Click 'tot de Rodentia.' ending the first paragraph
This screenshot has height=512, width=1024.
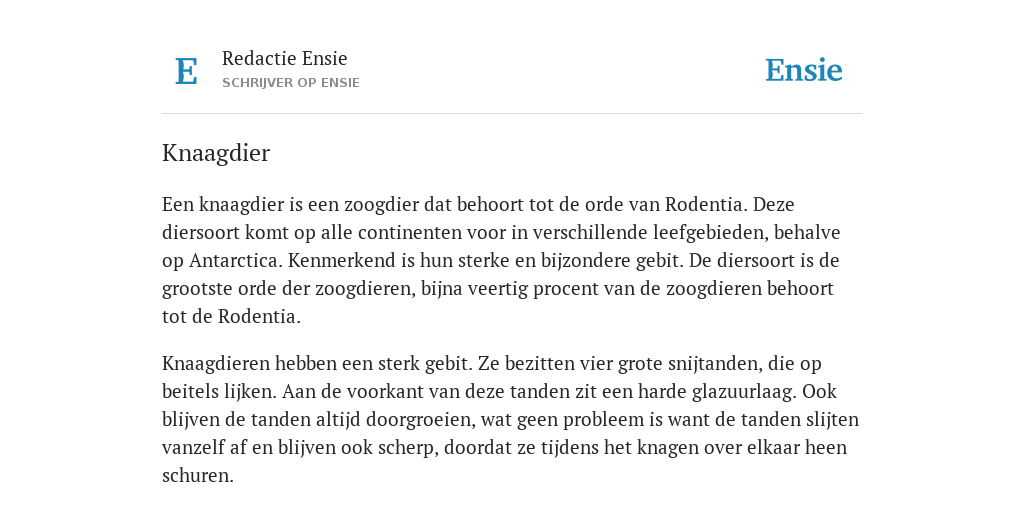point(231,317)
